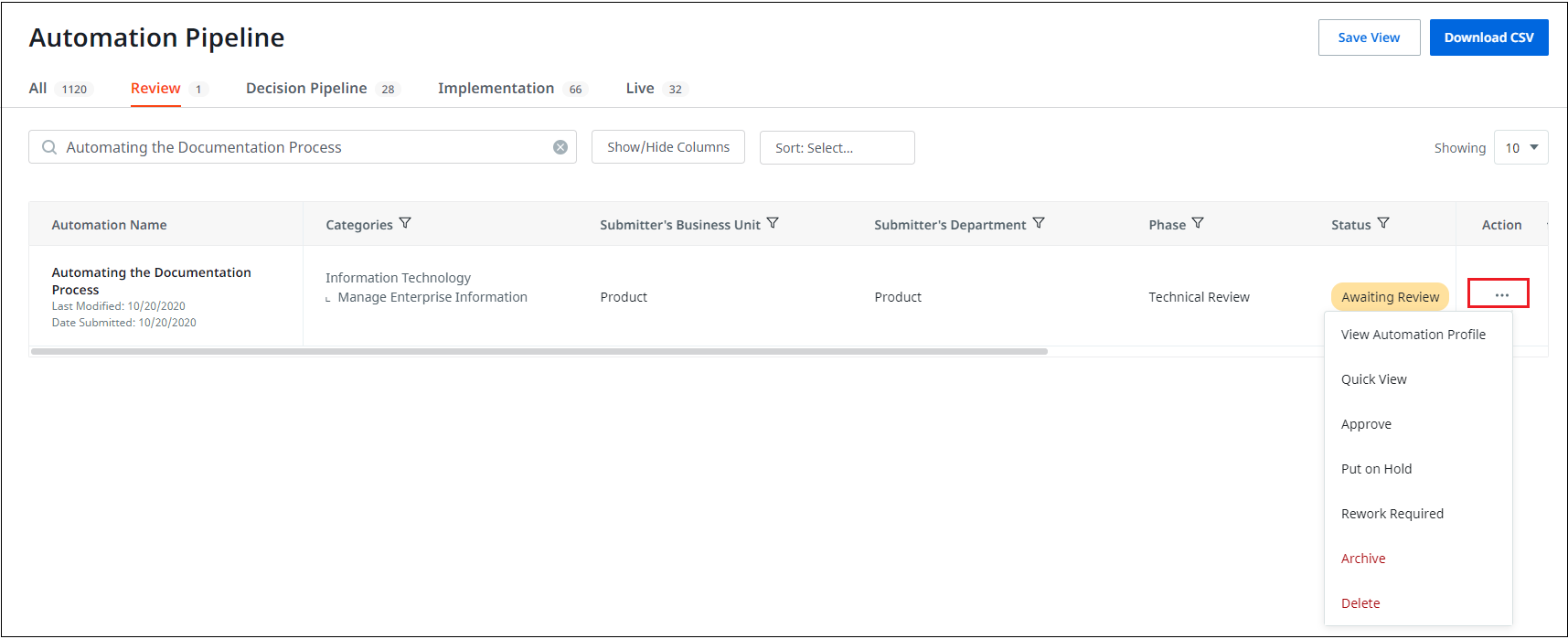Click the Last Modified: 10/20/2020 text
Viewport: 1568px width, 639px height.
[x=118, y=306]
